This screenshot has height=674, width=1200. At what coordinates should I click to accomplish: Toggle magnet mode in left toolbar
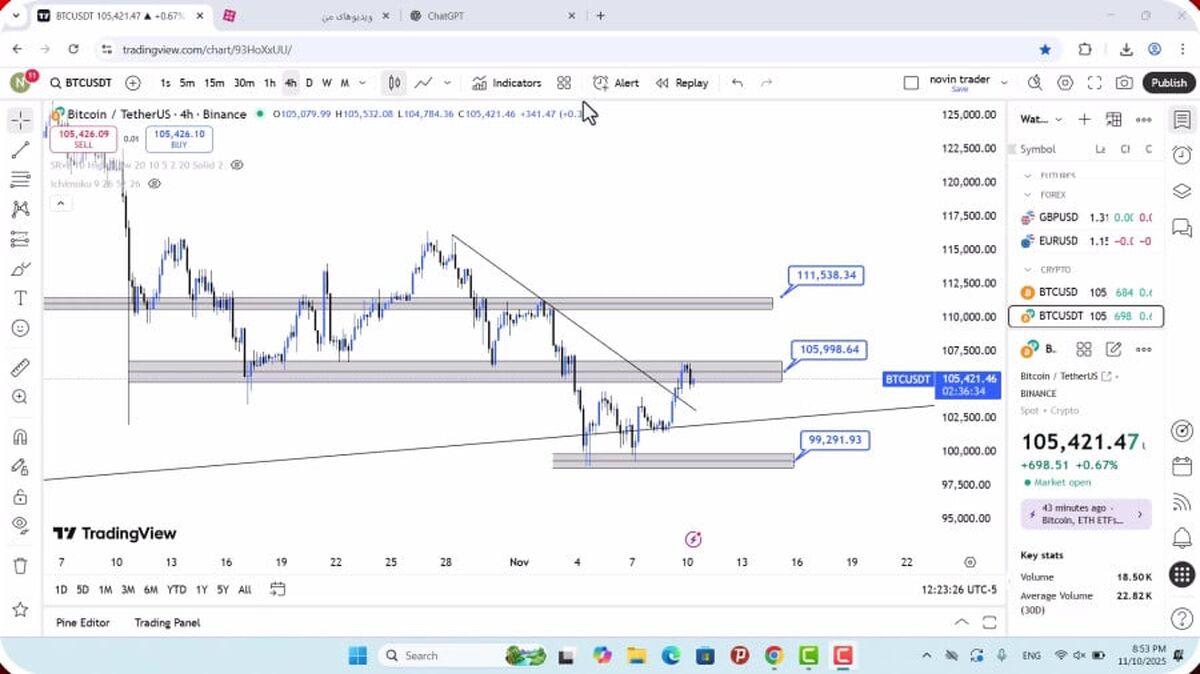[x=20, y=437]
